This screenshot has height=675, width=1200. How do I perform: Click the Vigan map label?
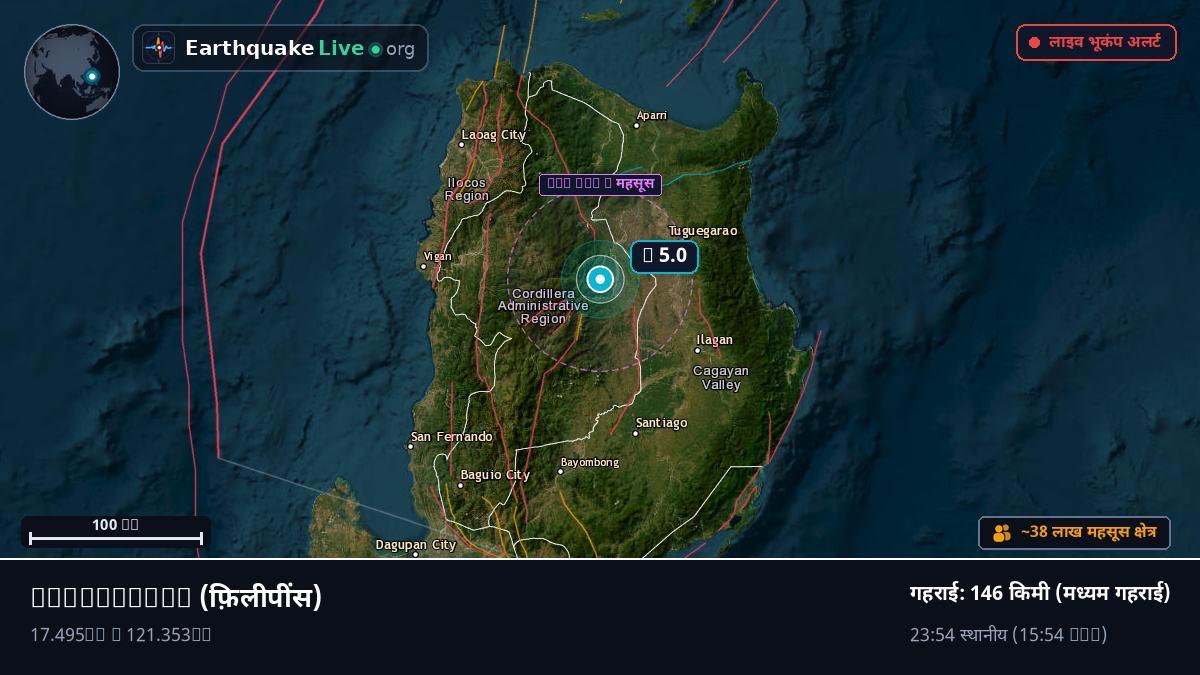pos(437,257)
